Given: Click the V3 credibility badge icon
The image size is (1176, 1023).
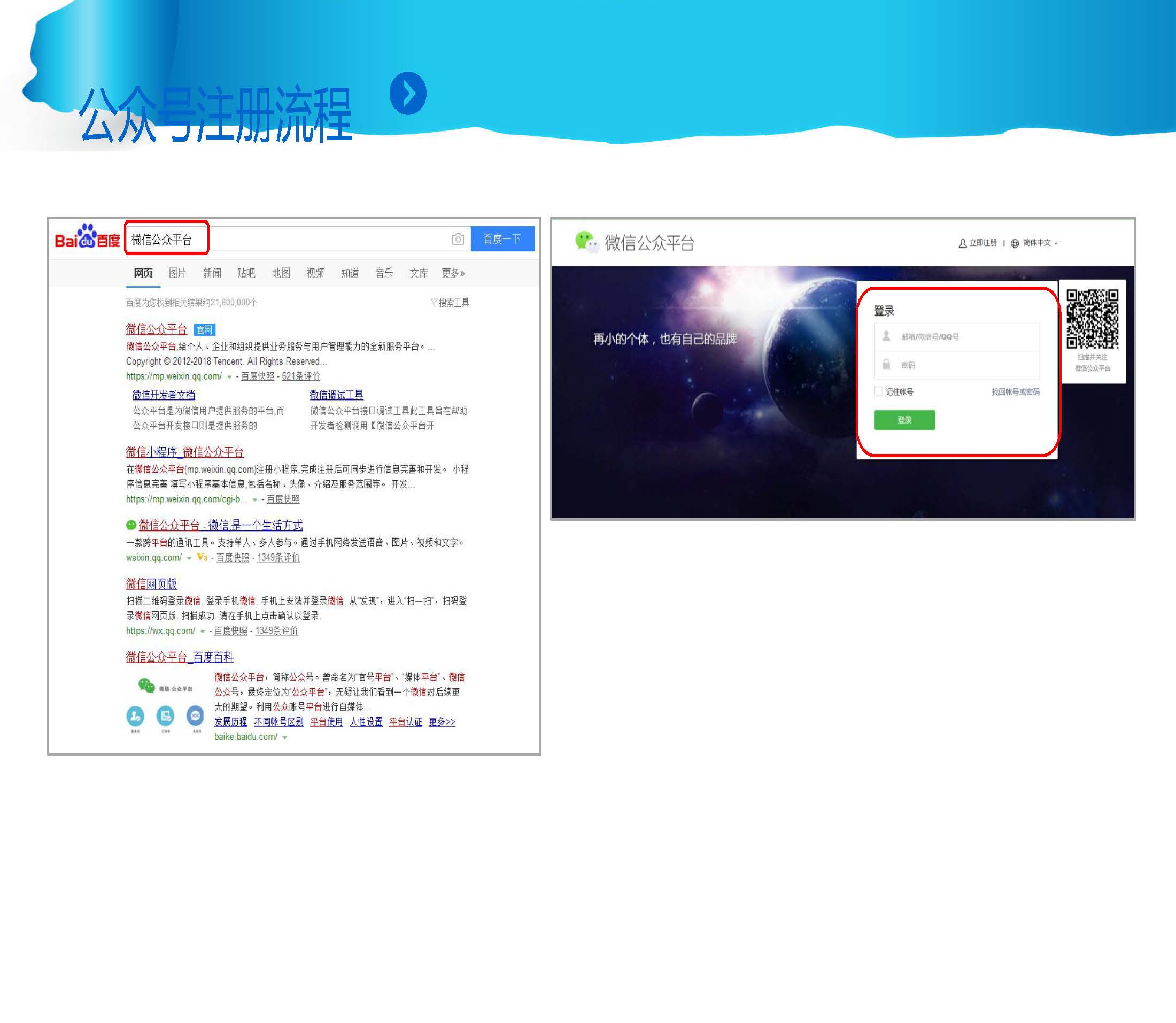Looking at the screenshot, I should [x=202, y=557].
